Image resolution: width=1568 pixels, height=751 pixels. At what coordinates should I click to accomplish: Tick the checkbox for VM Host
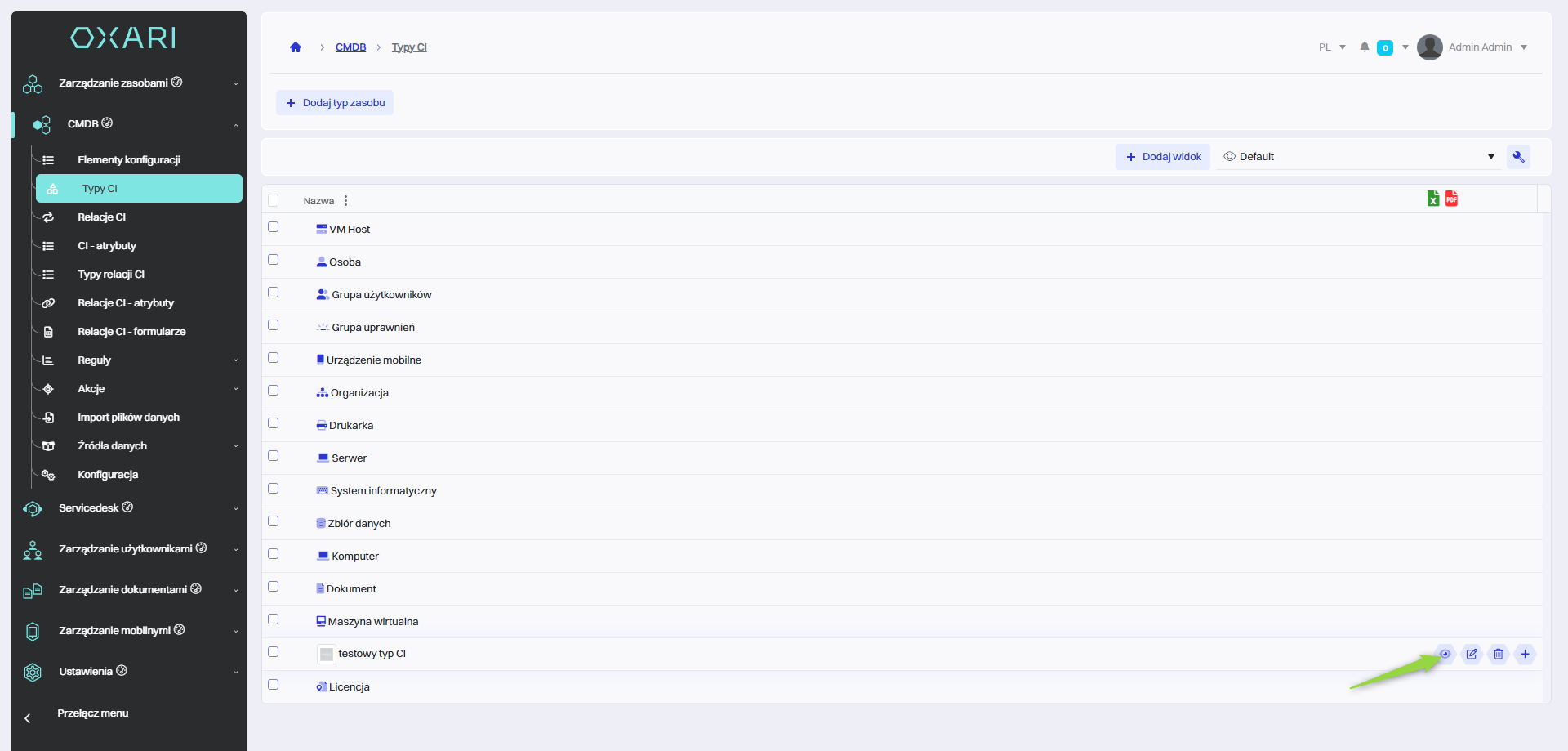[x=274, y=227]
